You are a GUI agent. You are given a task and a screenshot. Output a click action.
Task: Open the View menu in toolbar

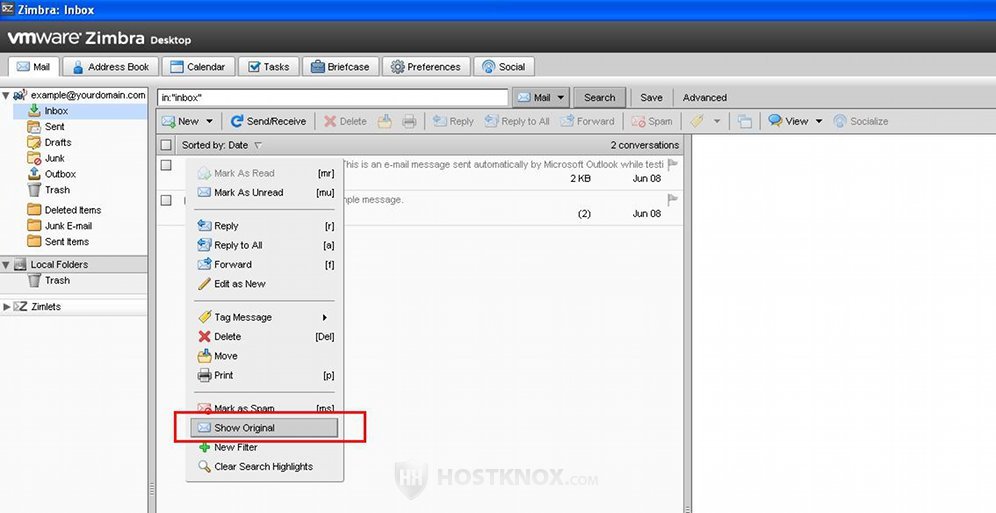click(795, 121)
